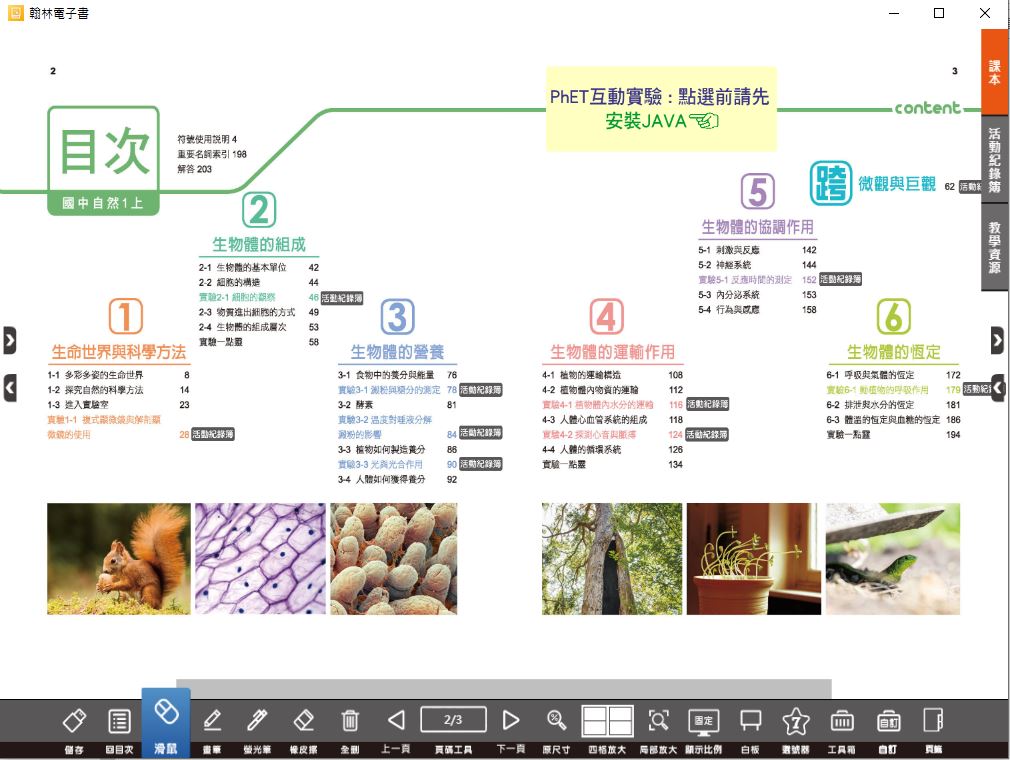Image resolution: width=1010 pixels, height=760 pixels.
Task: Click the horizontal scrollbar above the toolbar
Action: coord(504,689)
